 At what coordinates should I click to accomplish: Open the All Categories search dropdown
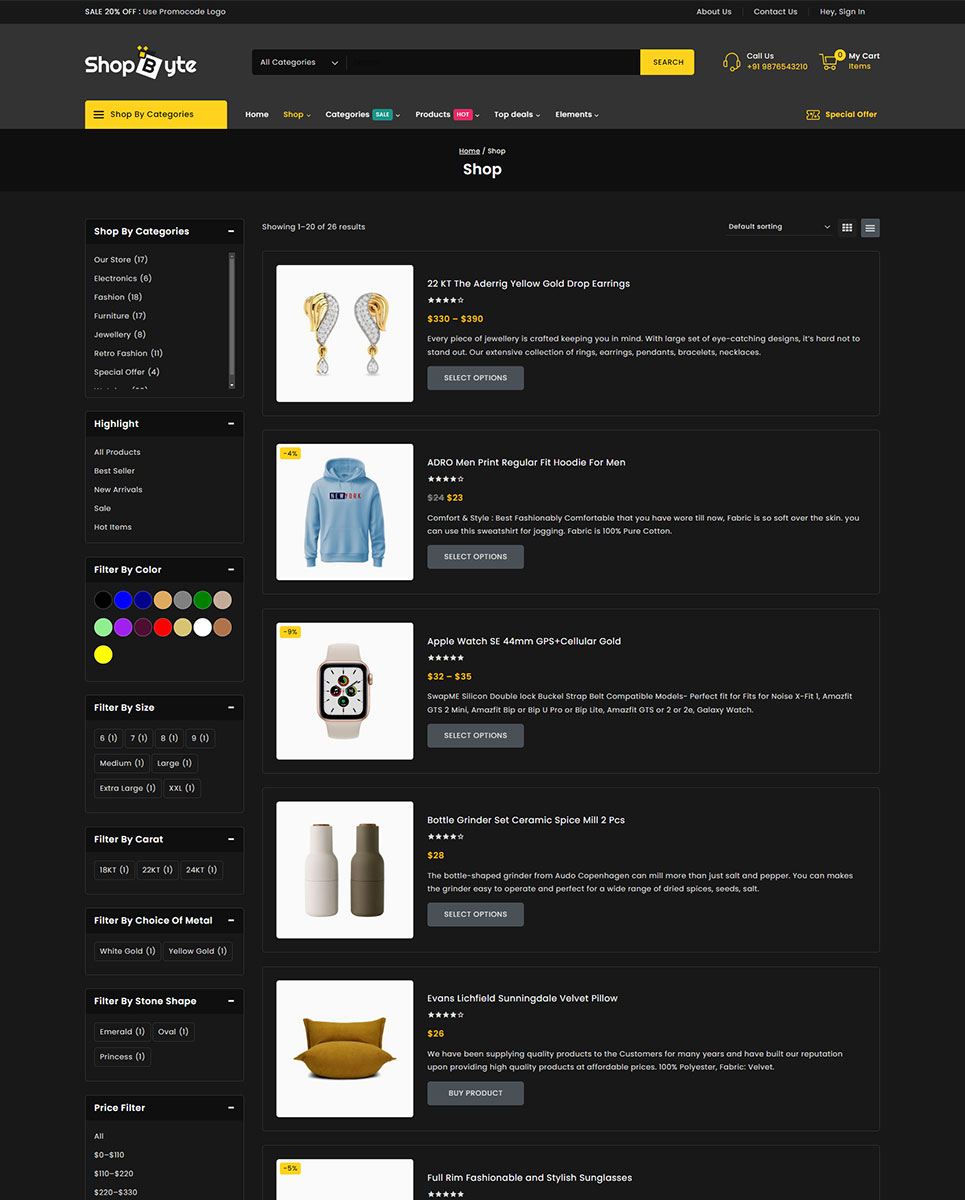pyautogui.click(x=298, y=63)
